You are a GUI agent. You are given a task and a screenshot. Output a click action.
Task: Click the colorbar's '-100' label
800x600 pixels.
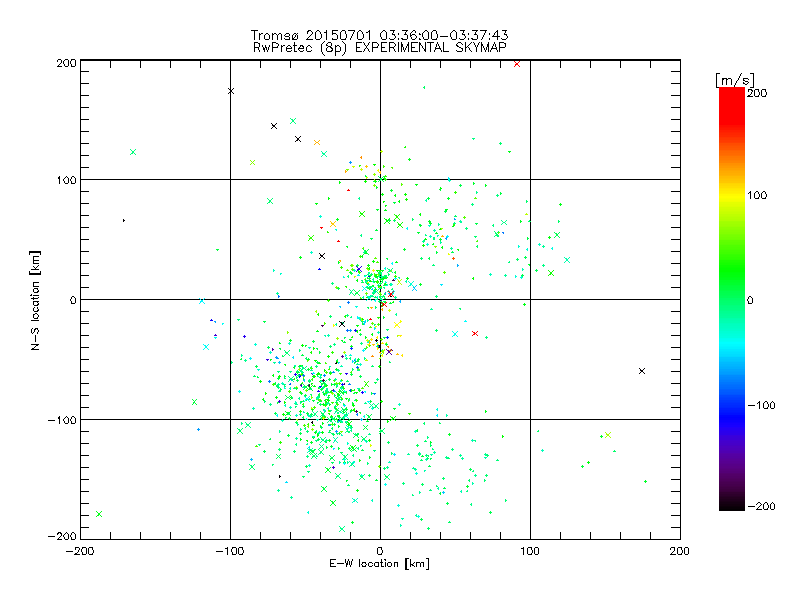(761, 405)
